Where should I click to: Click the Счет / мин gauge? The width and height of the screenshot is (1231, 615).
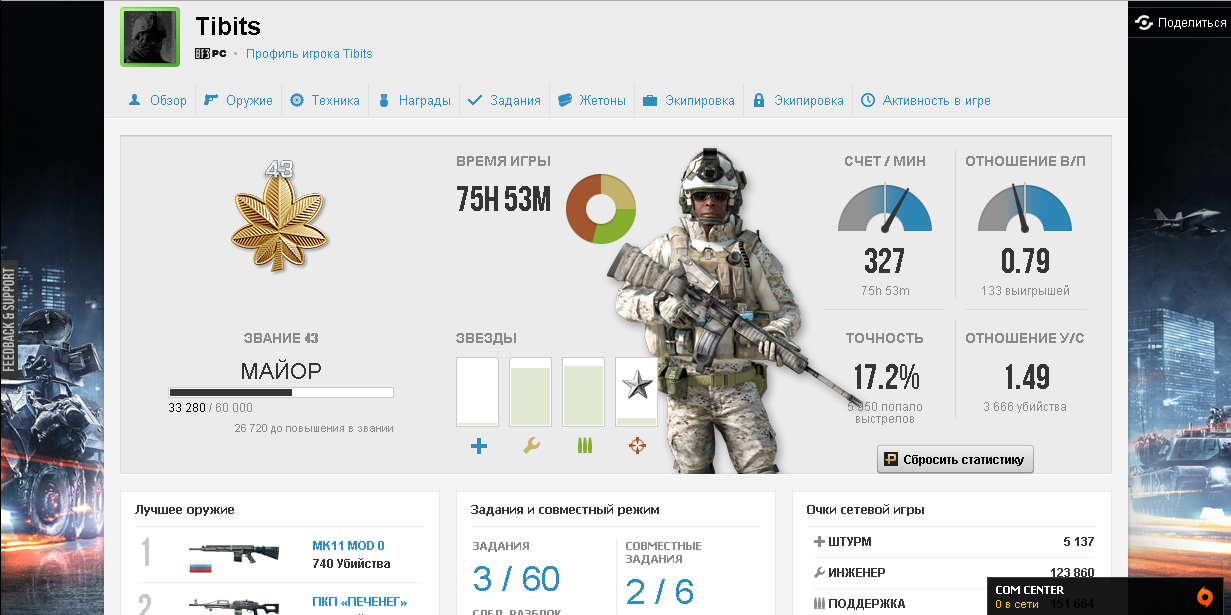point(884,207)
